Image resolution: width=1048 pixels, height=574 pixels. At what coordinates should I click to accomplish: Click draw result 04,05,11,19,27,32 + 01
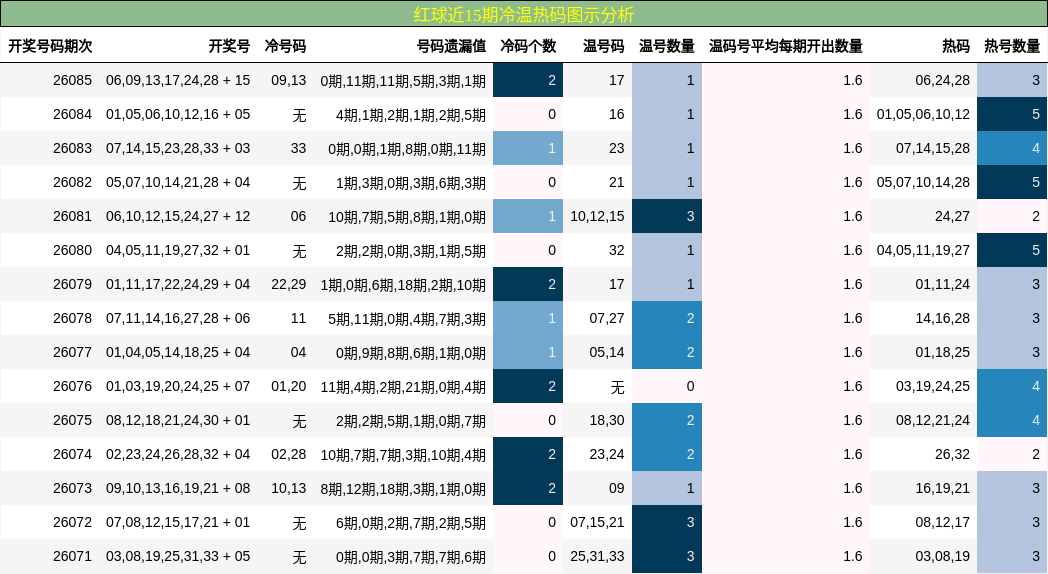pos(178,251)
